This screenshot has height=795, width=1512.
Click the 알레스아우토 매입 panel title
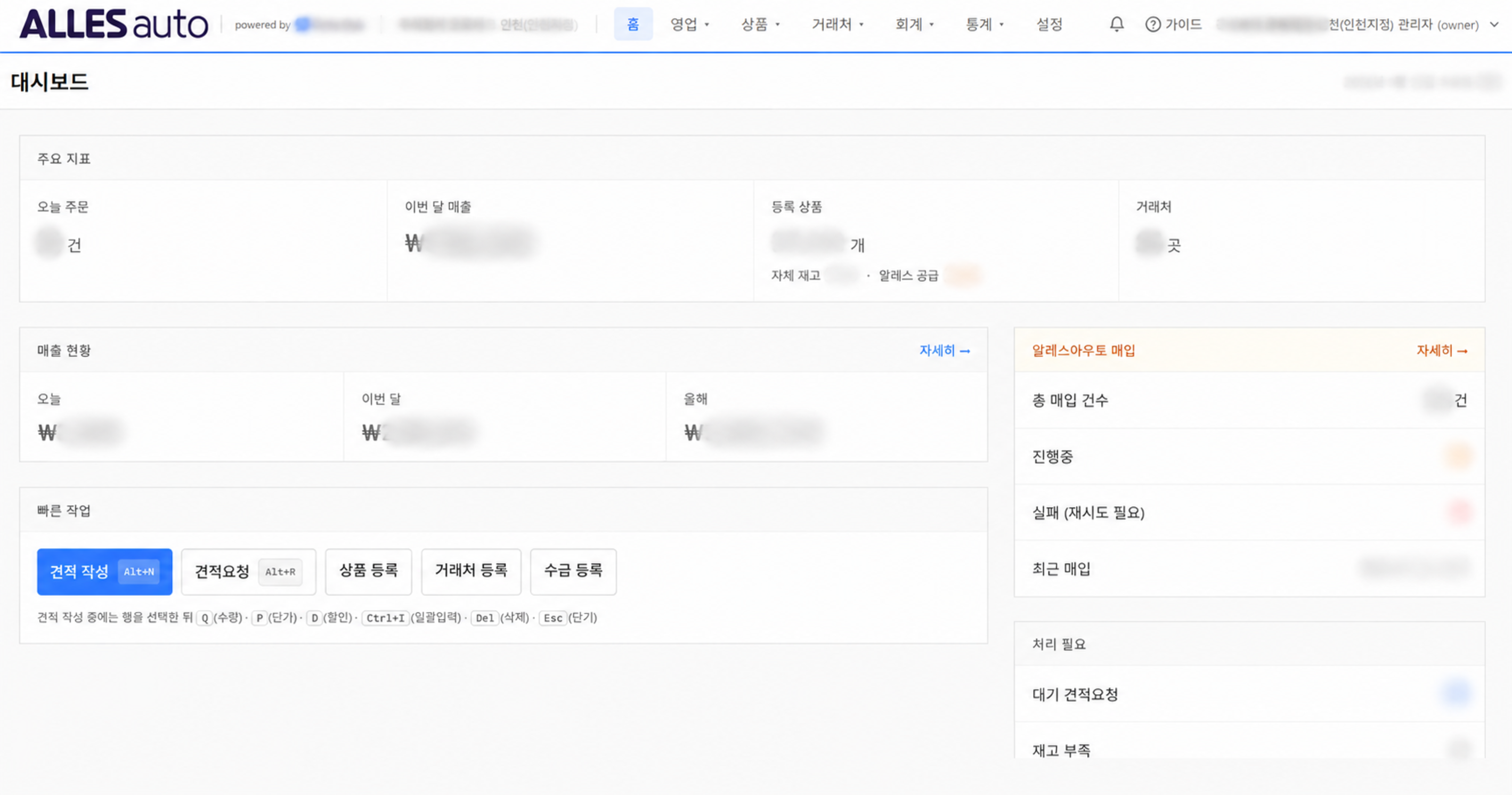(1084, 351)
